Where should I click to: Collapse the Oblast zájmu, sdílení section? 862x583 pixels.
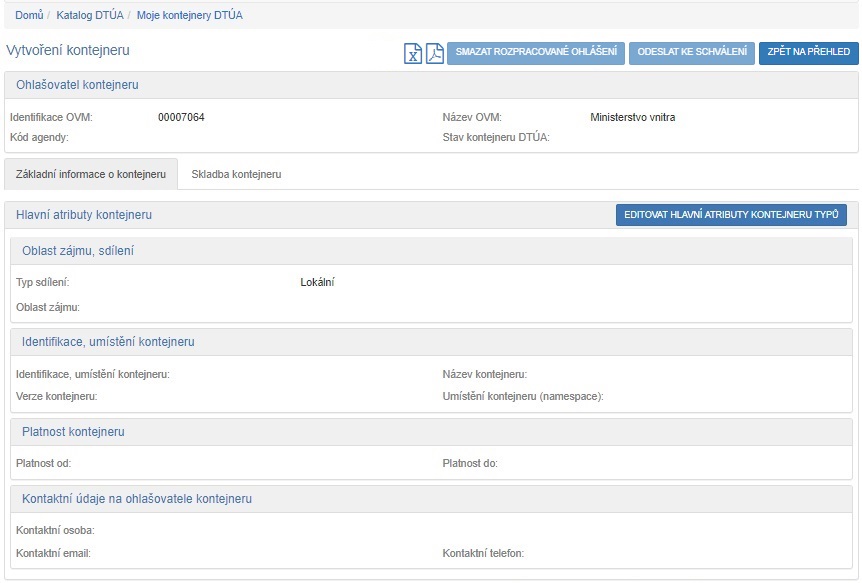78,251
